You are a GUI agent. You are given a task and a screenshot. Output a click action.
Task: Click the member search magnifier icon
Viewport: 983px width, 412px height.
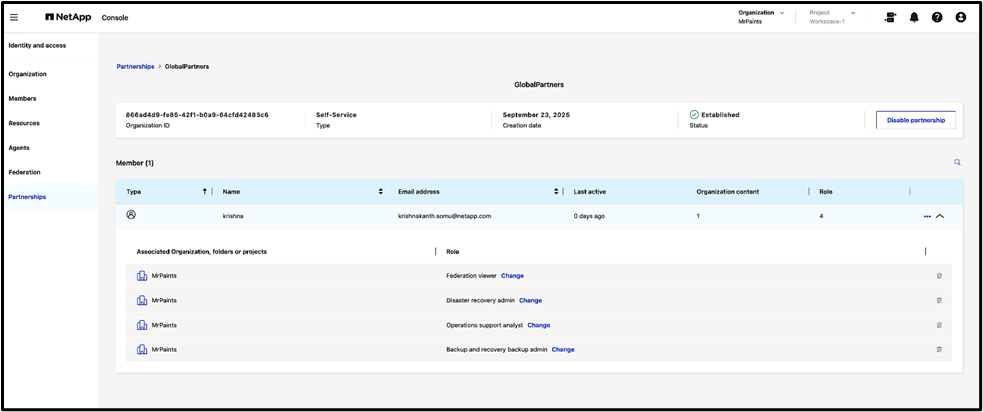957,162
